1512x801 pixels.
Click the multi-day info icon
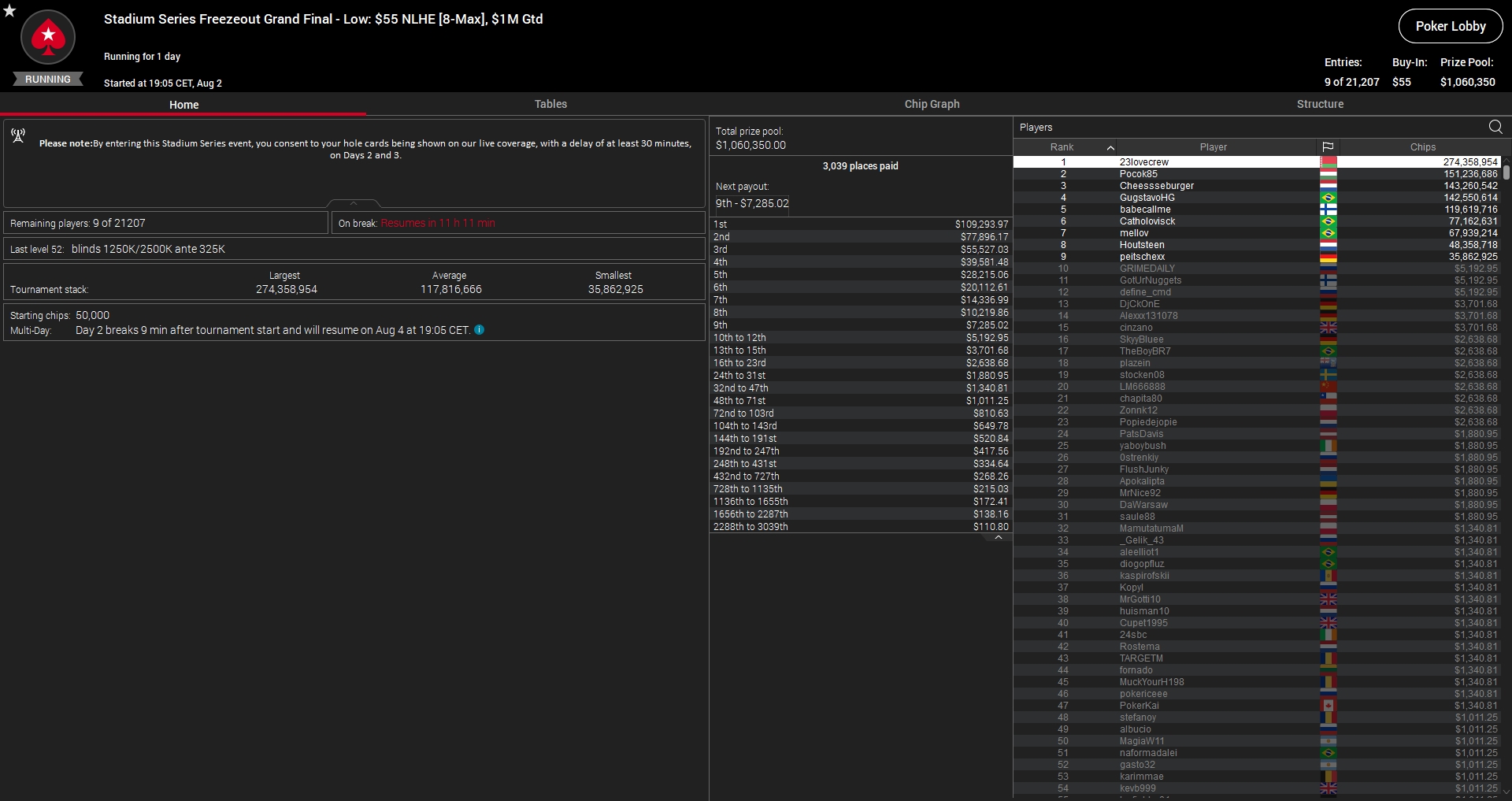pyautogui.click(x=479, y=330)
